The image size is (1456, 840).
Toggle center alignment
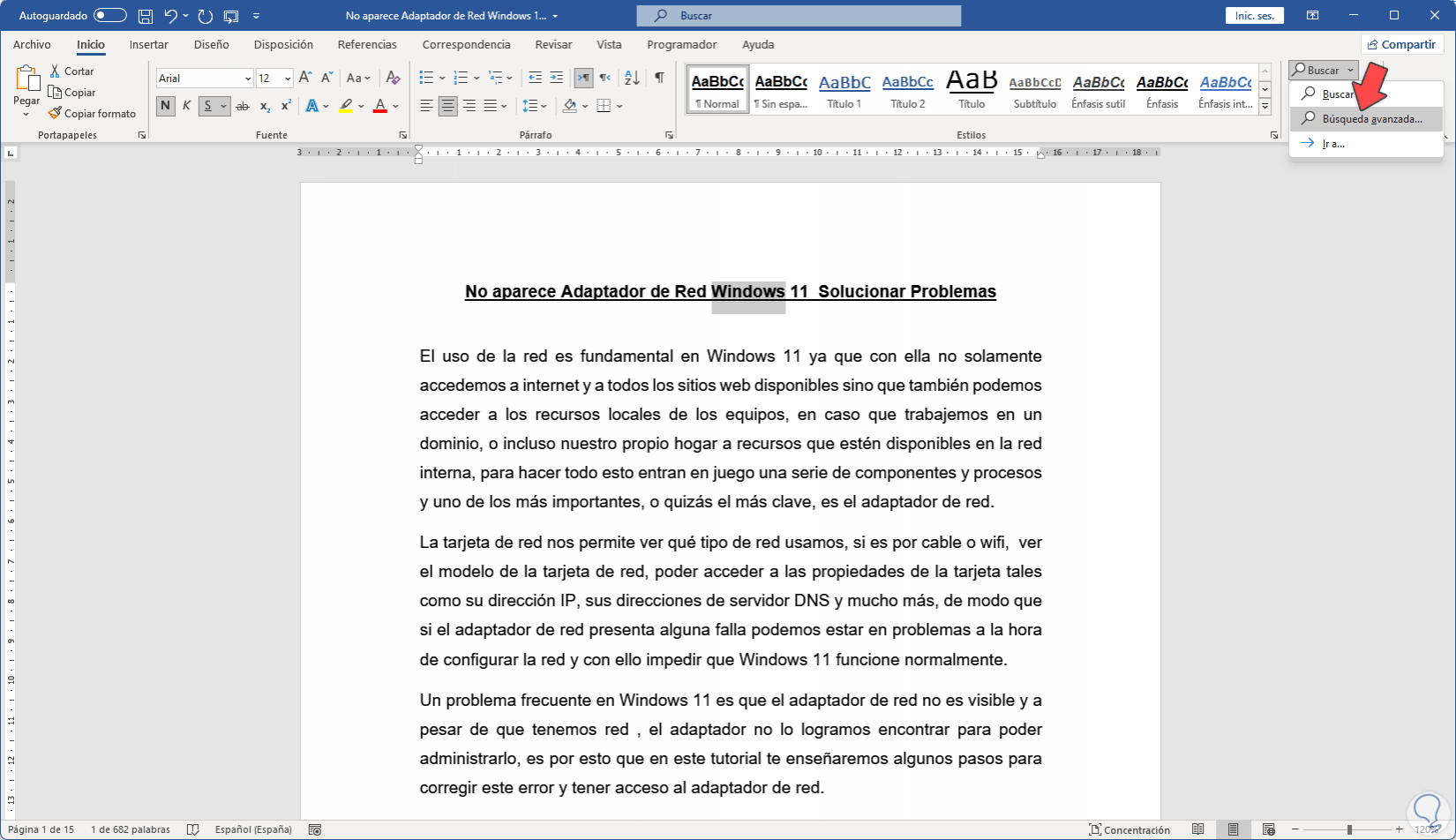coord(448,107)
